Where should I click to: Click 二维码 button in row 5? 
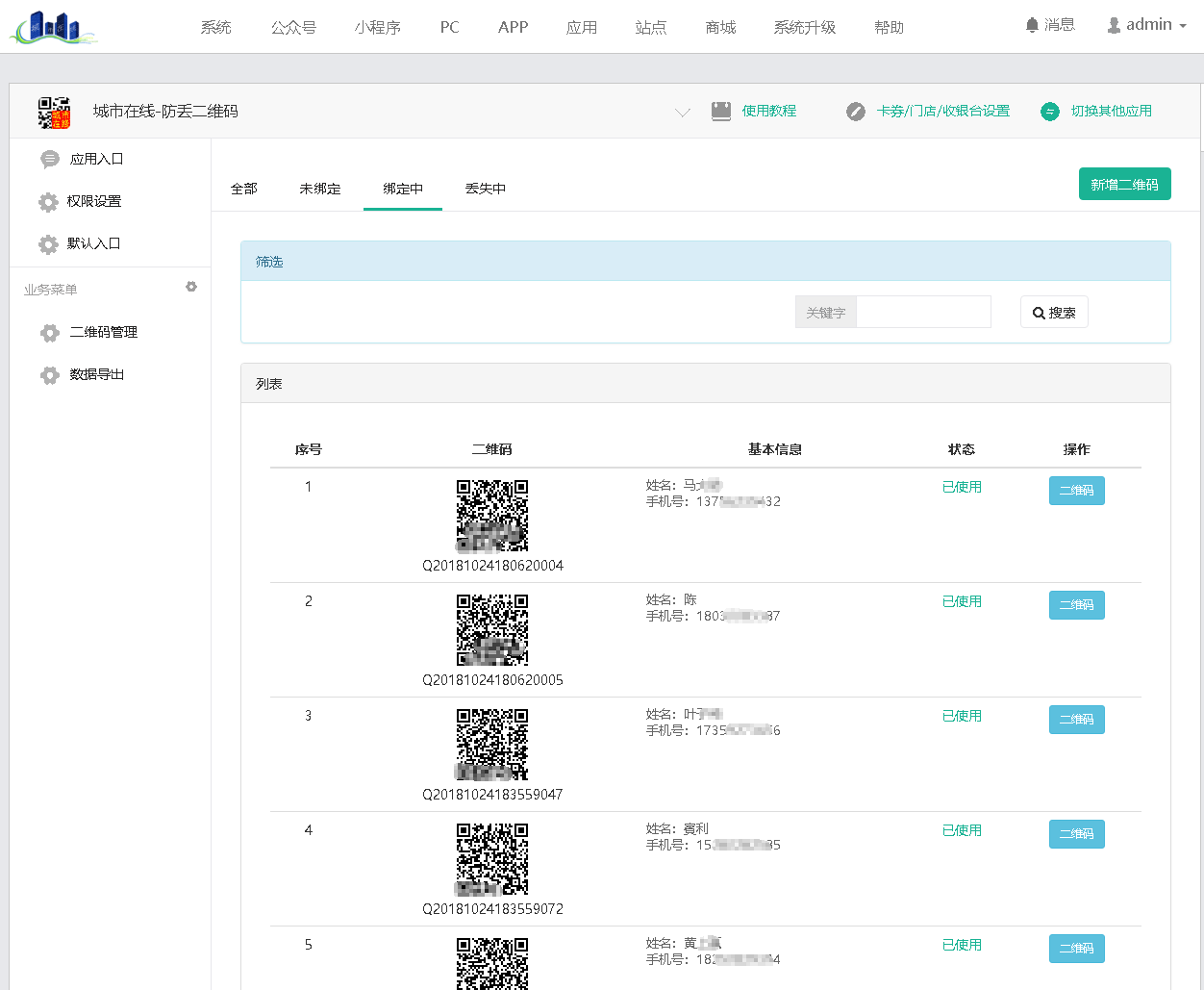[x=1077, y=949]
